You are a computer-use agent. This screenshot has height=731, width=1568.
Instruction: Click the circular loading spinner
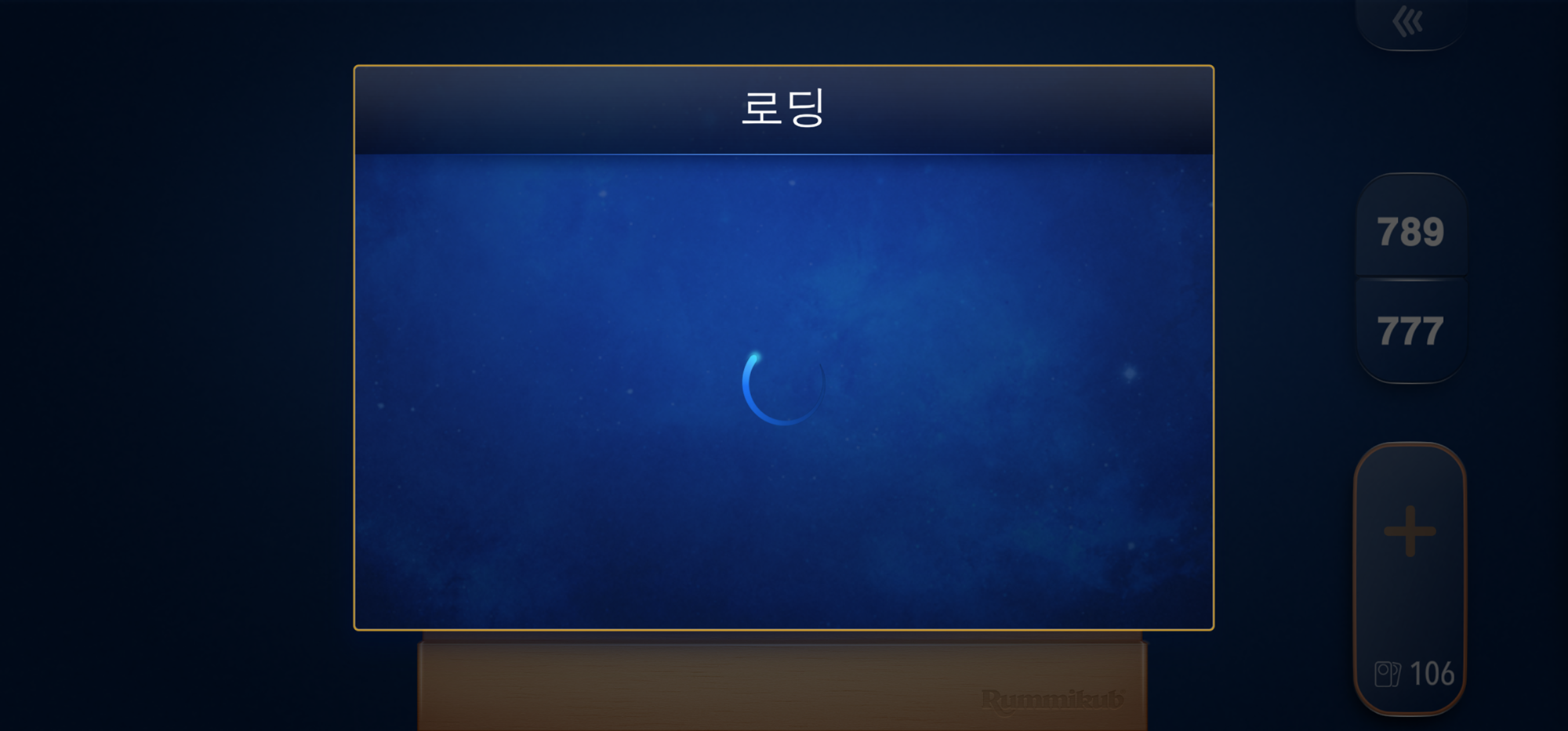tap(783, 386)
